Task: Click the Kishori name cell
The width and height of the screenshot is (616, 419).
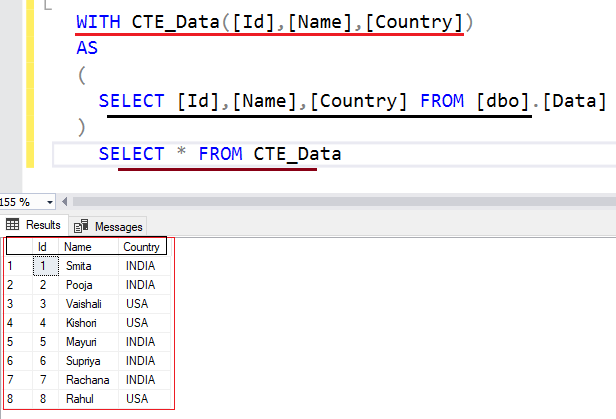Action: coord(88,323)
